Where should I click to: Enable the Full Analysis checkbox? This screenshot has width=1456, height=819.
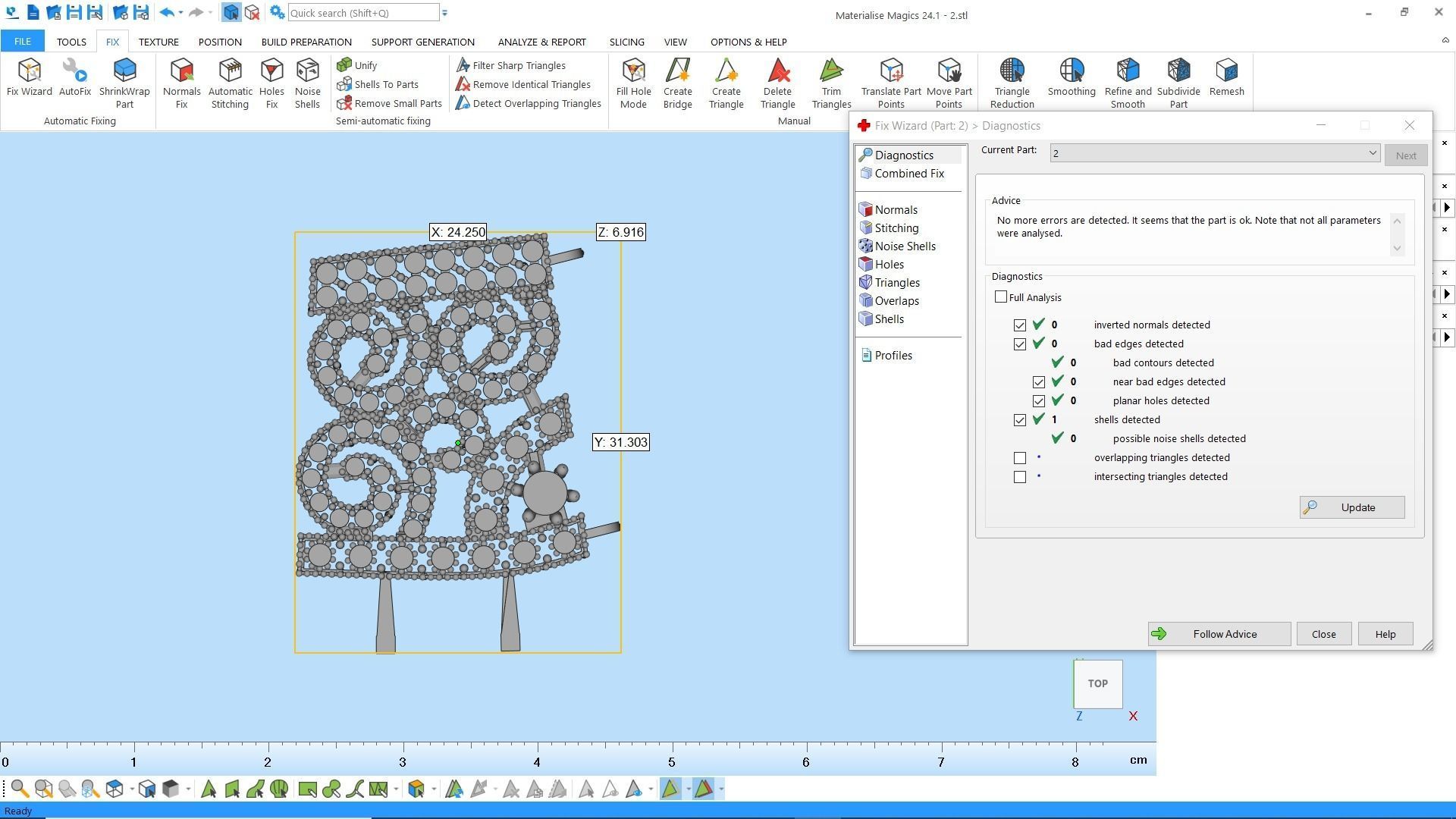pos(1001,297)
